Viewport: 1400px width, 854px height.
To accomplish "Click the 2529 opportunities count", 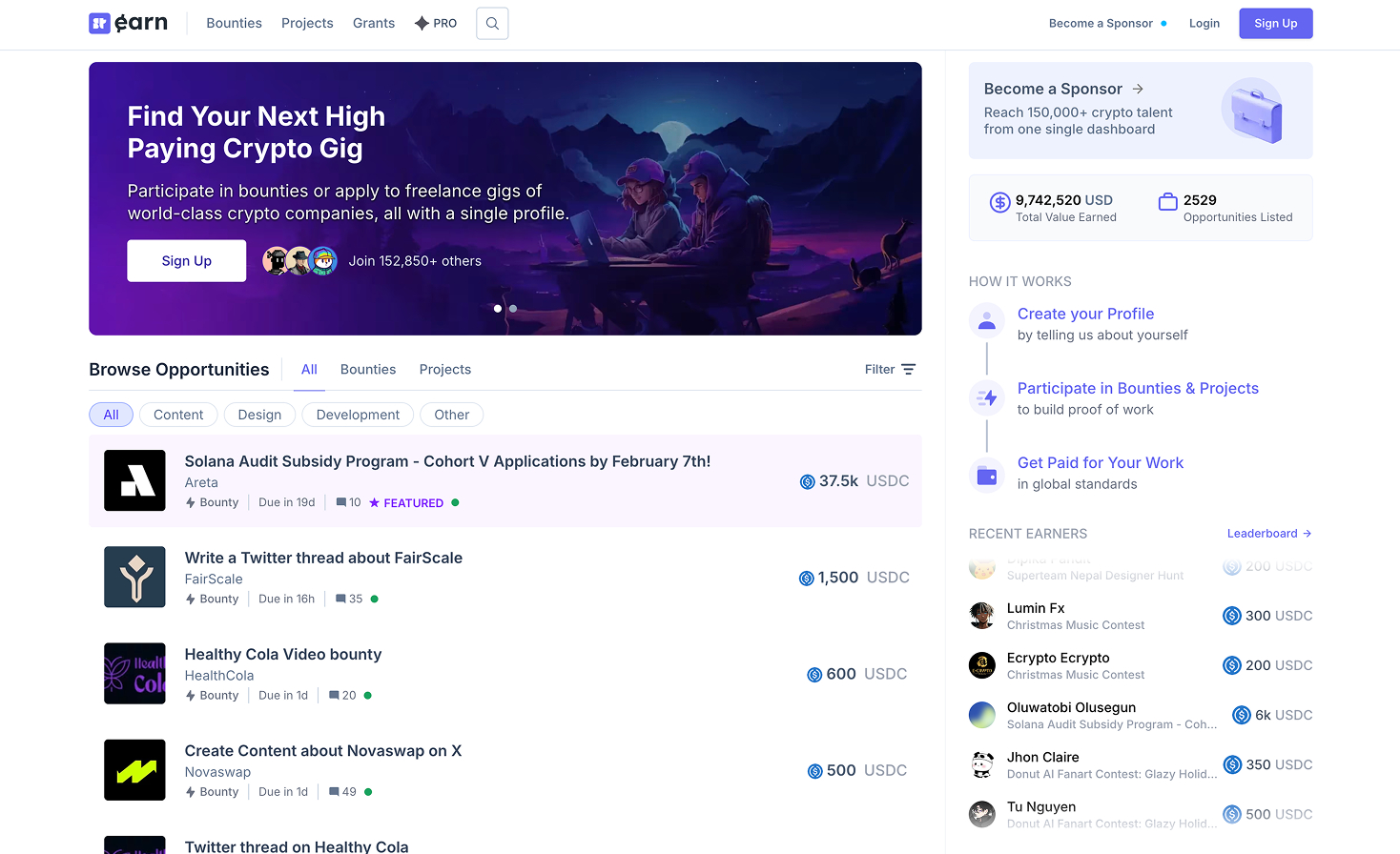I will [x=1200, y=200].
